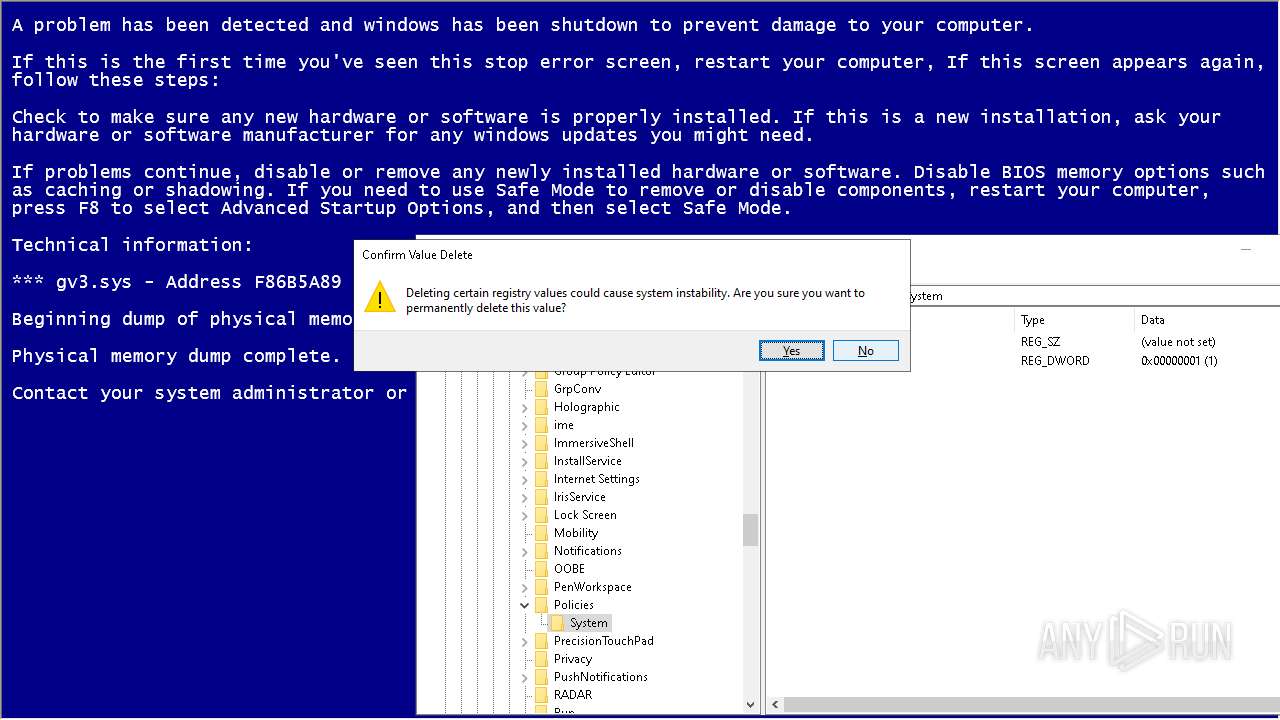Click the RADAR key label

573,695
